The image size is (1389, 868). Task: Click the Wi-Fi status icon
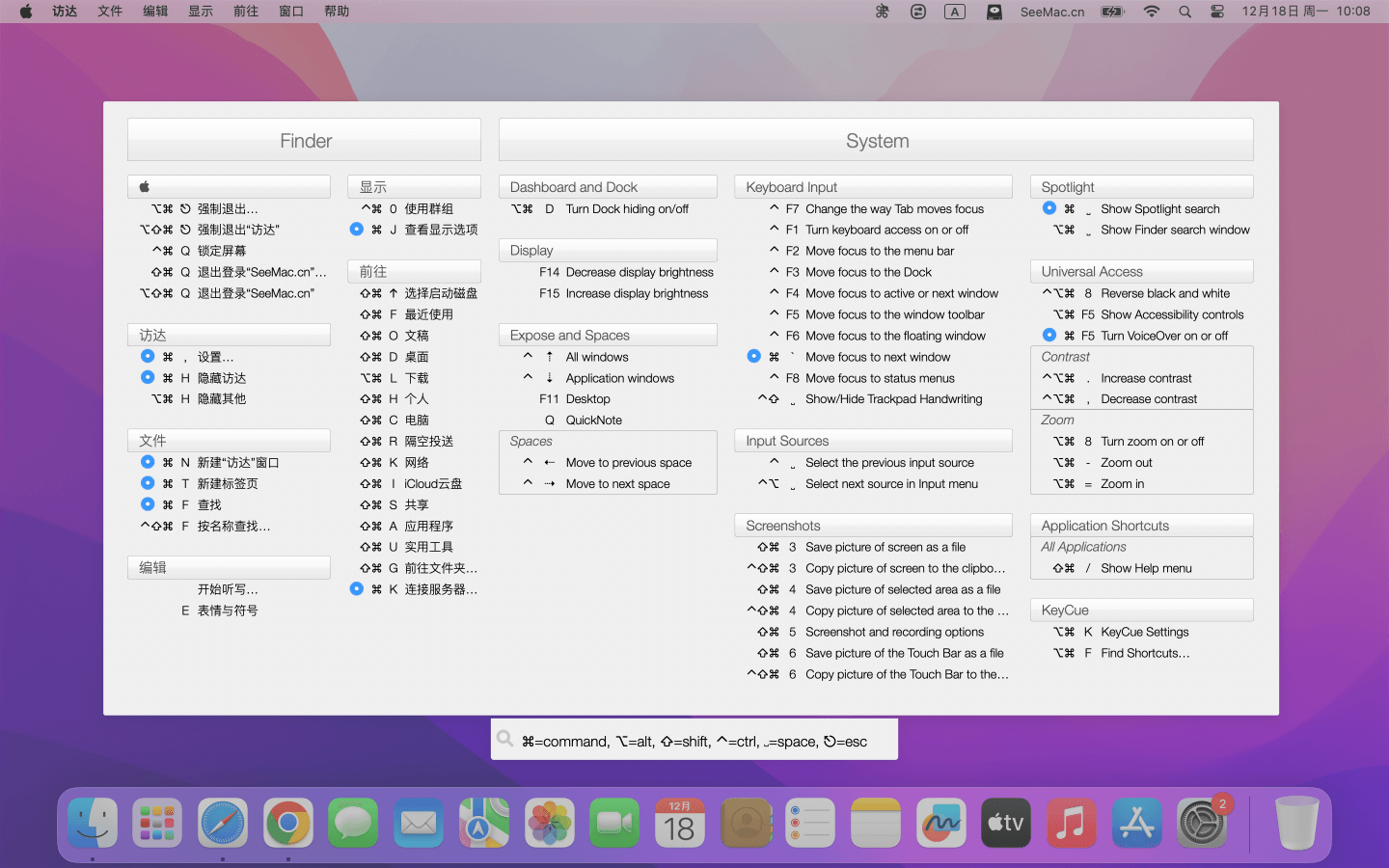tap(1151, 12)
